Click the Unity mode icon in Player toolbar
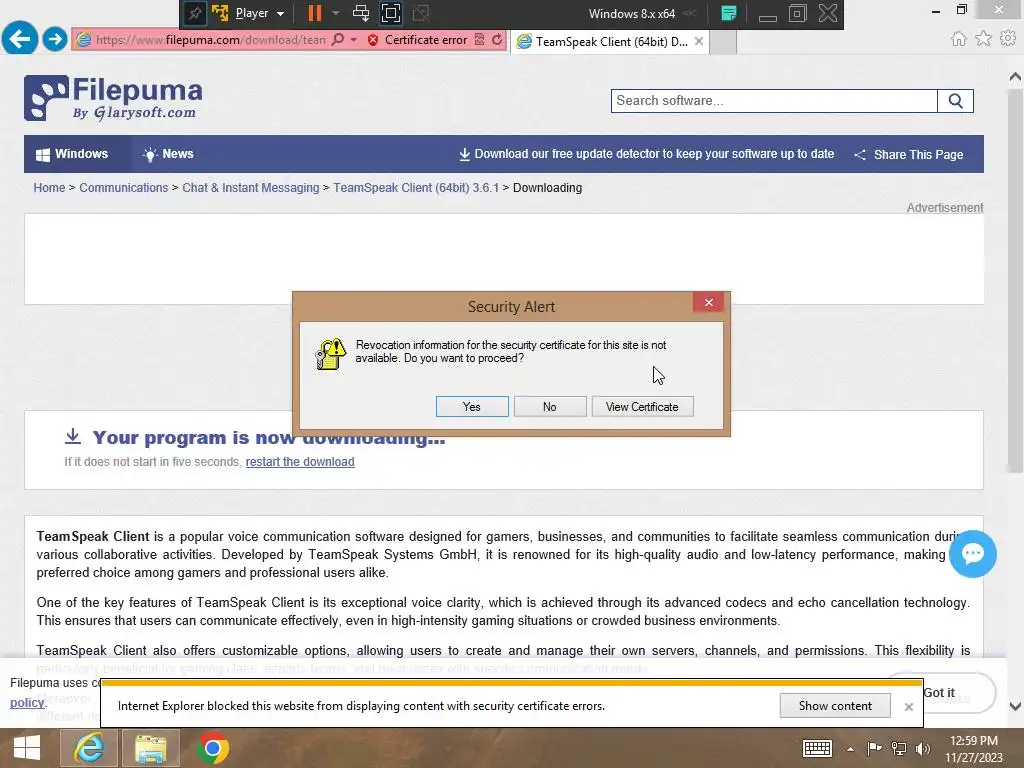Viewport: 1024px width, 768px height. pos(421,13)
